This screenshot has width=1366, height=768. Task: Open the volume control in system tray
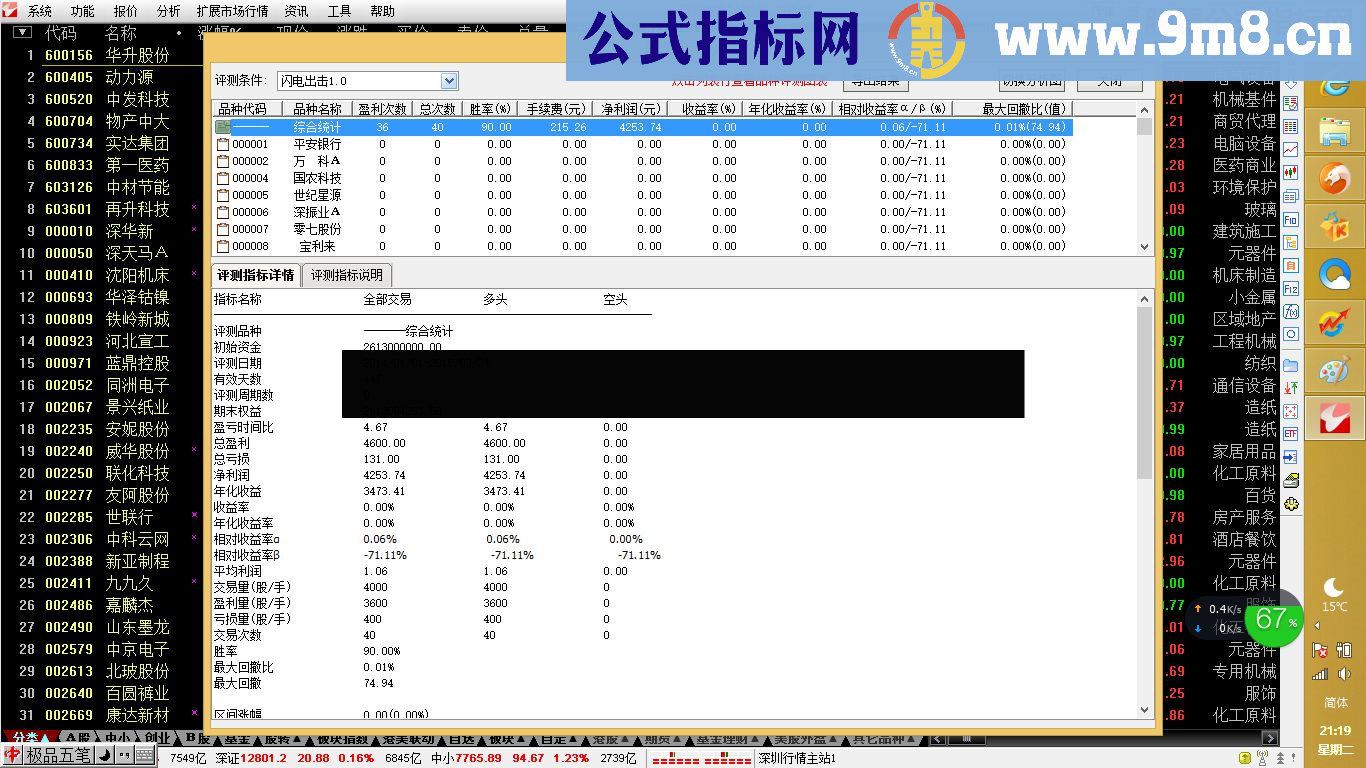(1344, 674)
